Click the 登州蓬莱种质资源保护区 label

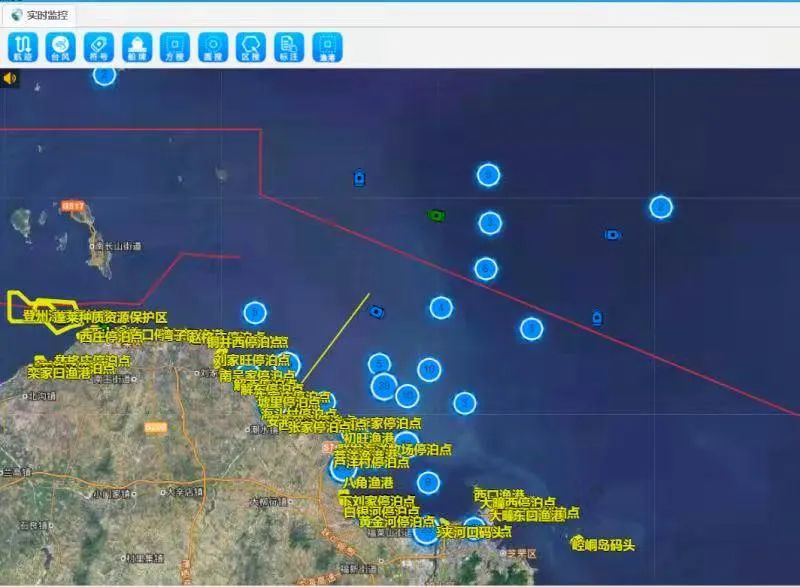tap(95, 317)
